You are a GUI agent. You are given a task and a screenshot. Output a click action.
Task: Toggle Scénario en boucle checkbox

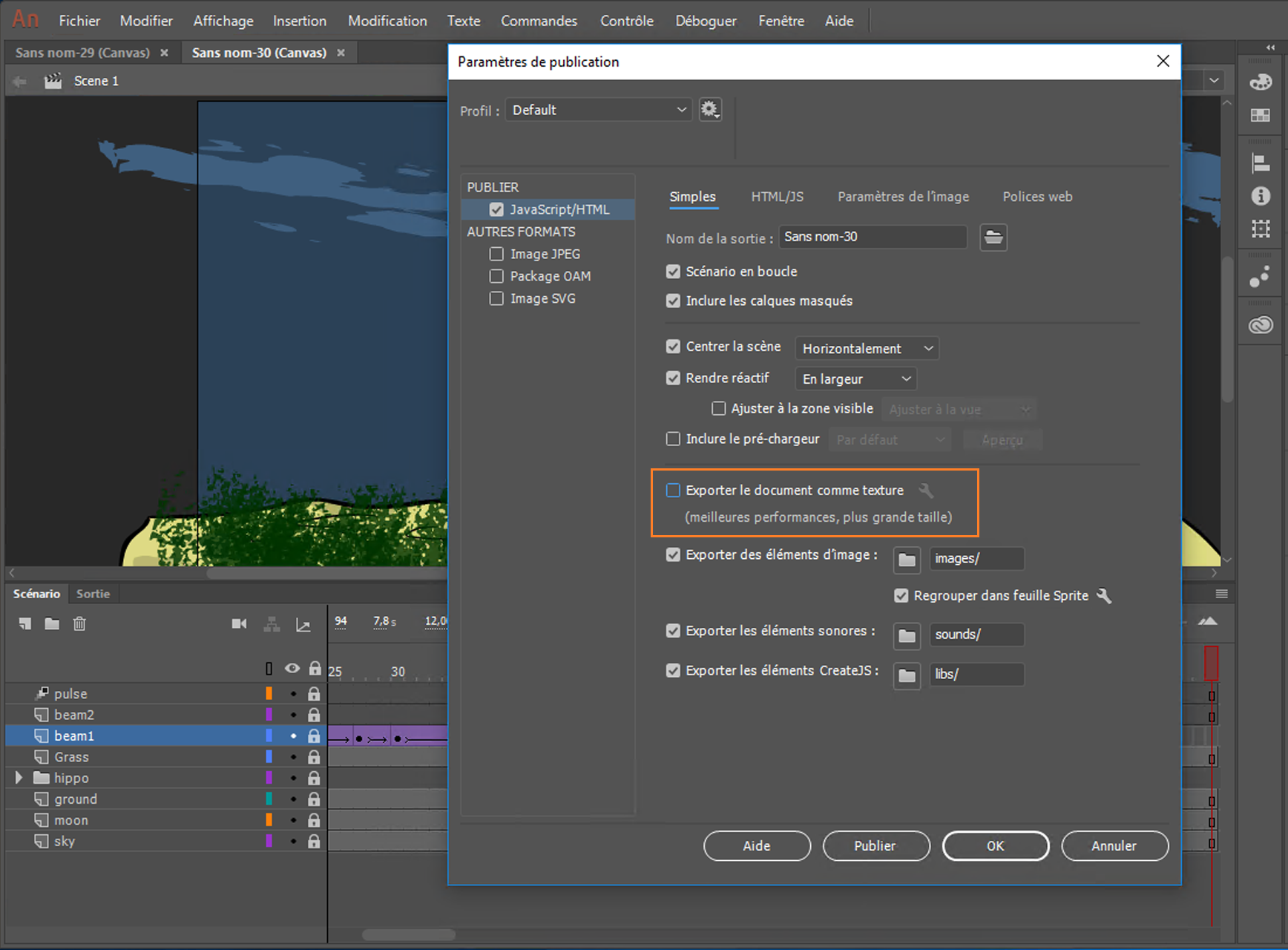click(x=673, y=272)
